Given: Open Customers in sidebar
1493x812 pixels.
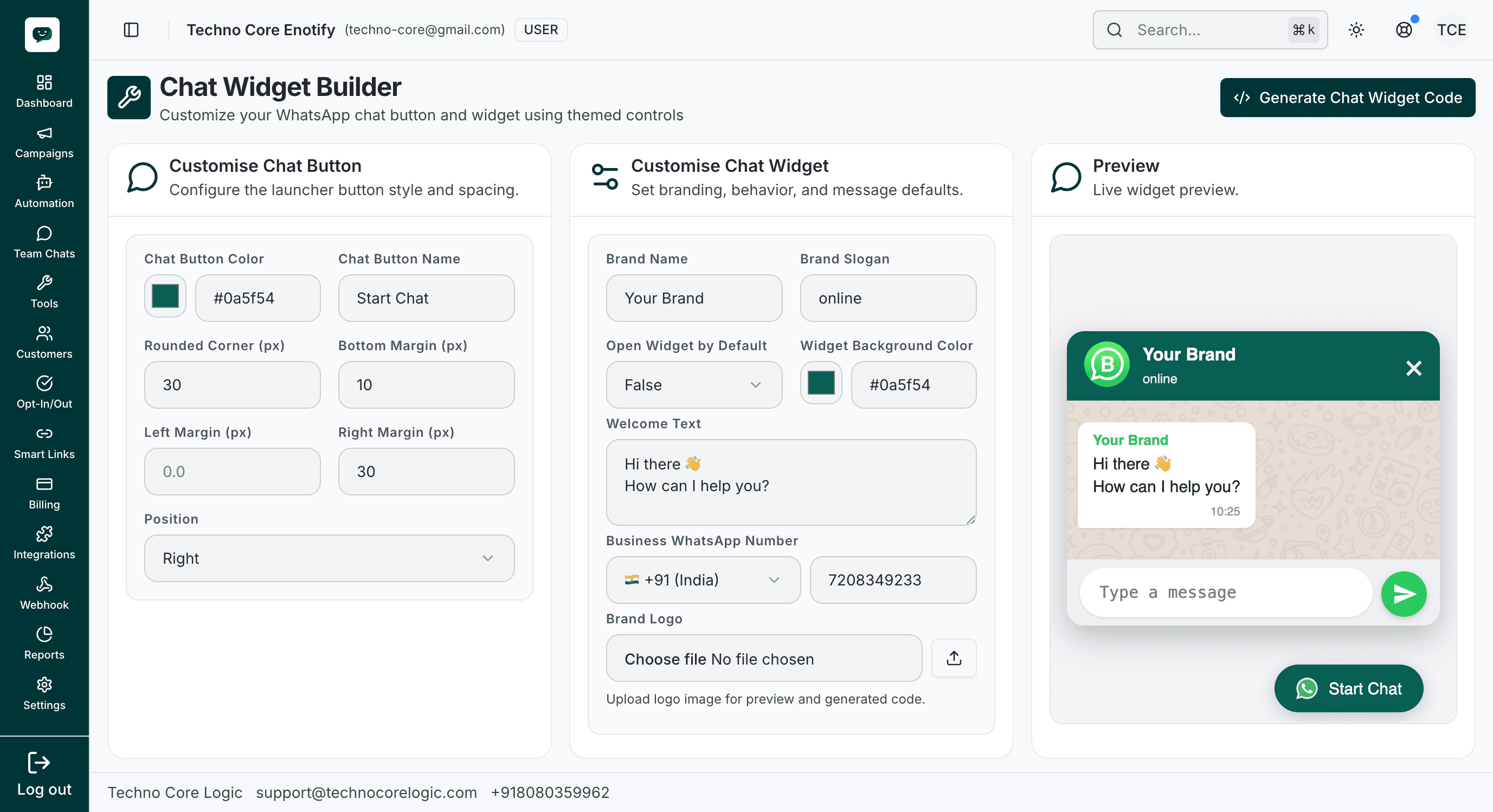Looking at the screenshot, I should coord(44,343).
